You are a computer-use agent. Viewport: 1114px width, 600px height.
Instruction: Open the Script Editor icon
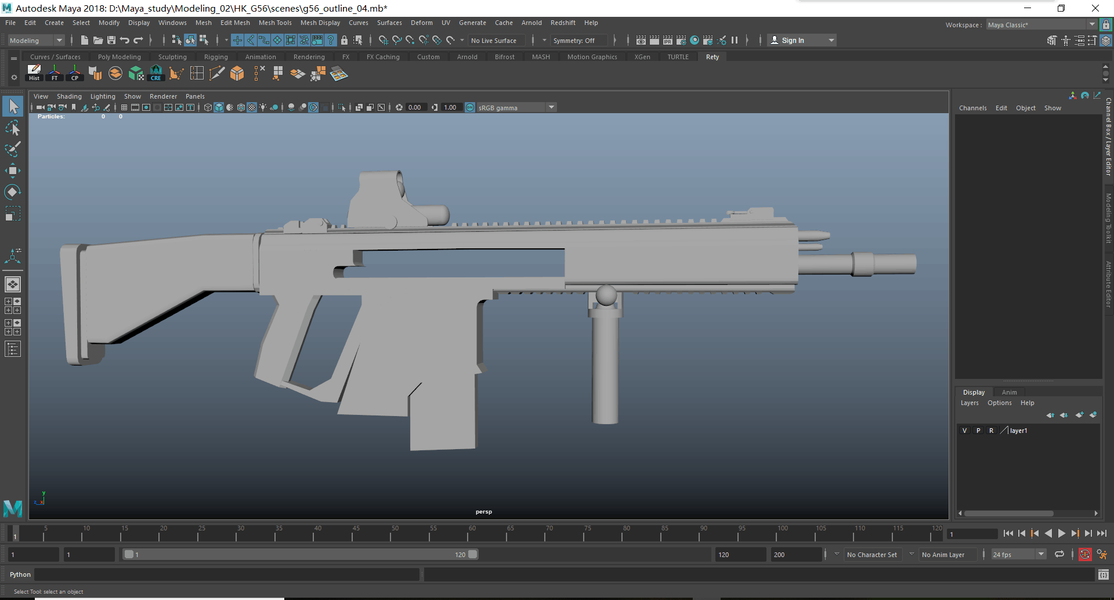[1103, 574]
